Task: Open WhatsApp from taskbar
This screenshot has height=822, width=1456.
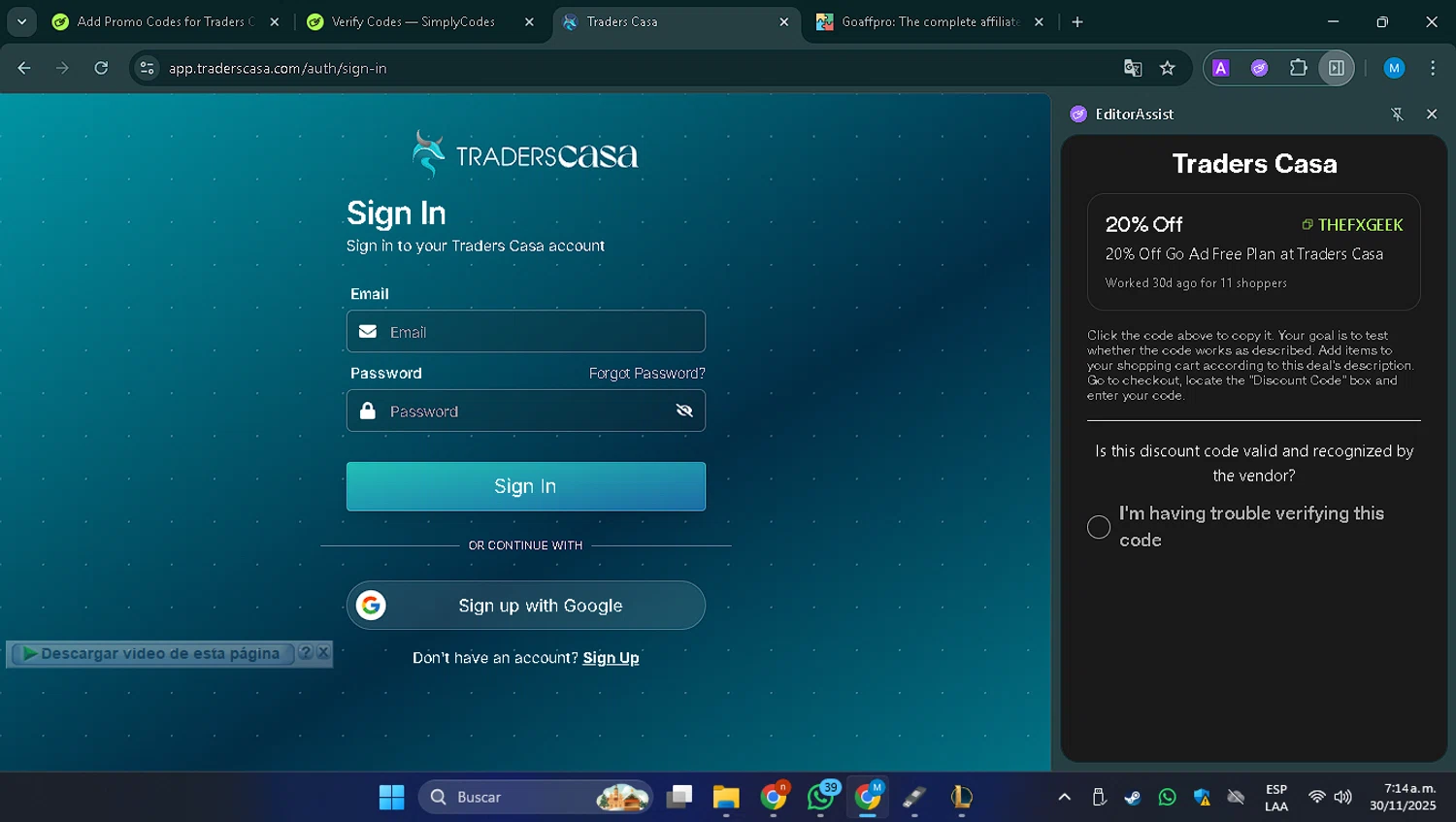Action: (x=821, y=797)
